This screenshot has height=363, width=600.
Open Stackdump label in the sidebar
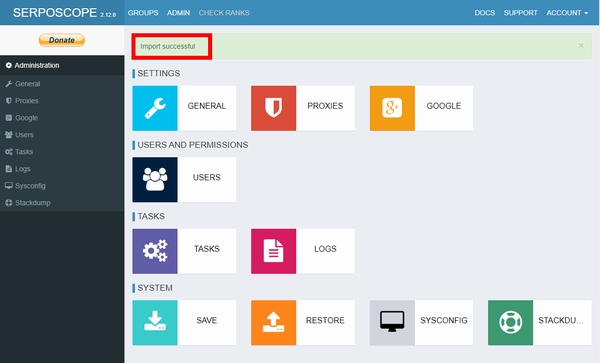coord(33,203)
